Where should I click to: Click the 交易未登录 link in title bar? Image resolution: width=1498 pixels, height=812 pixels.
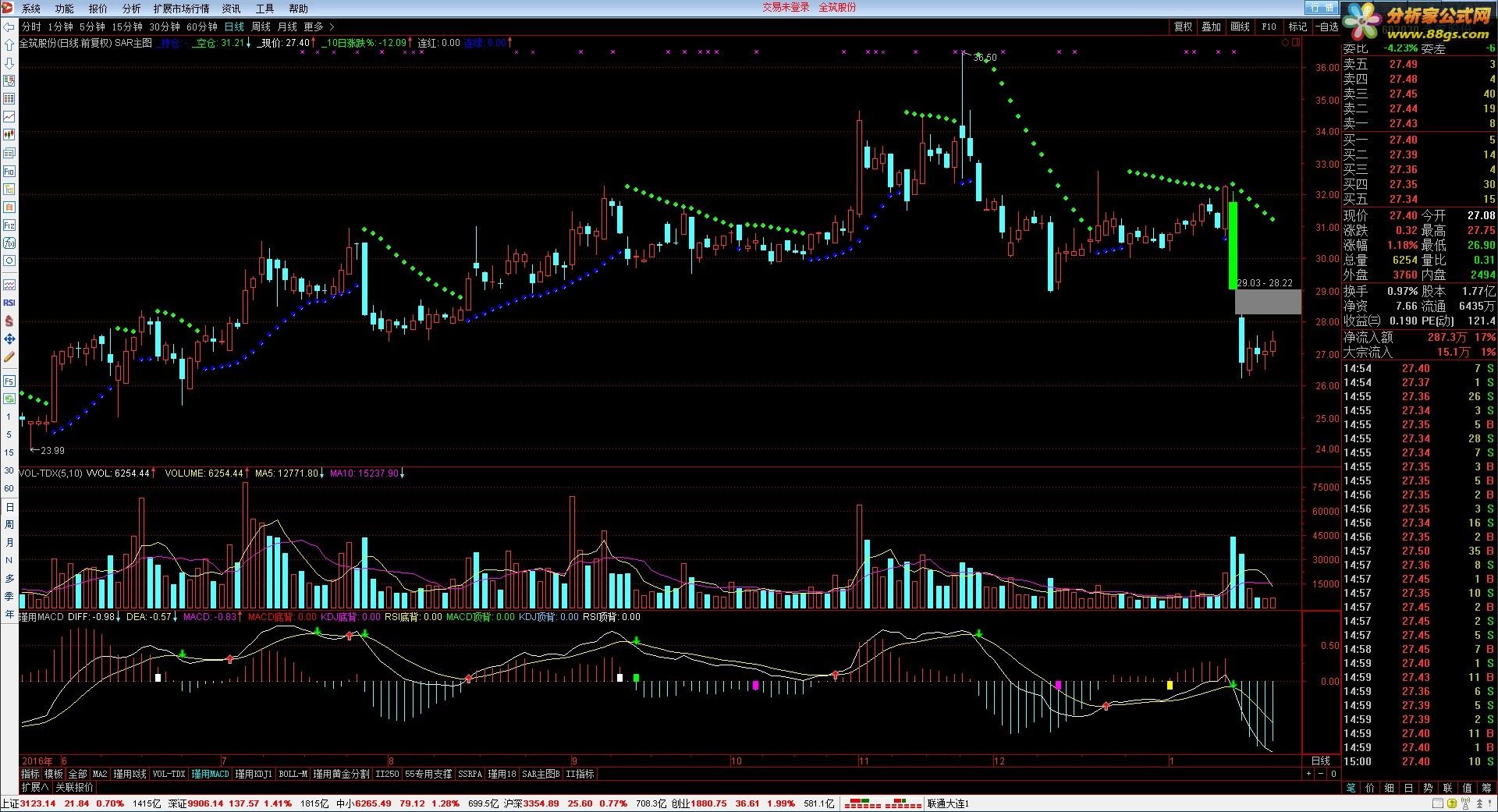pos(786,7)
